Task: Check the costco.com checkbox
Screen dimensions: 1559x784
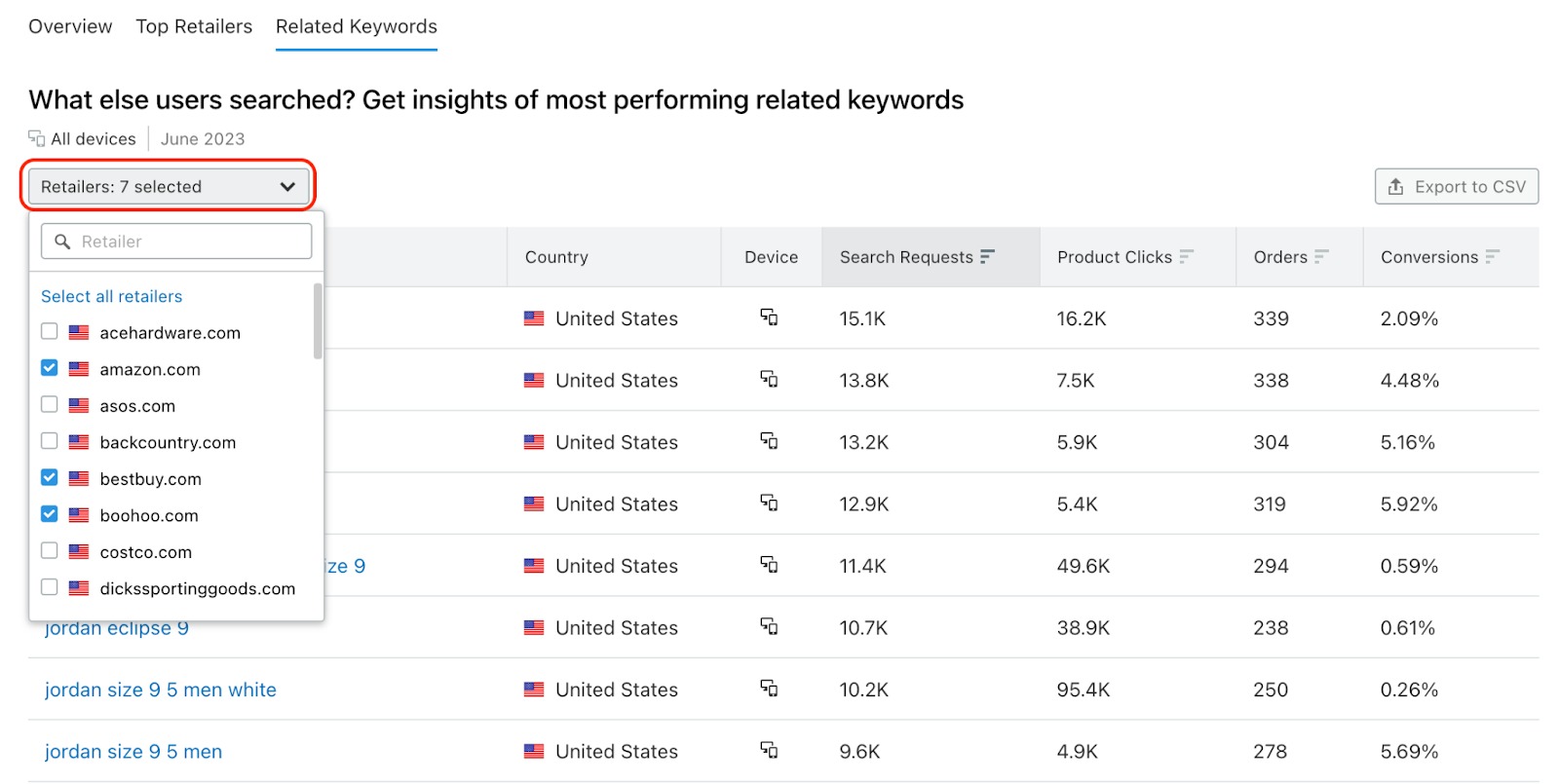Action: 50,551
